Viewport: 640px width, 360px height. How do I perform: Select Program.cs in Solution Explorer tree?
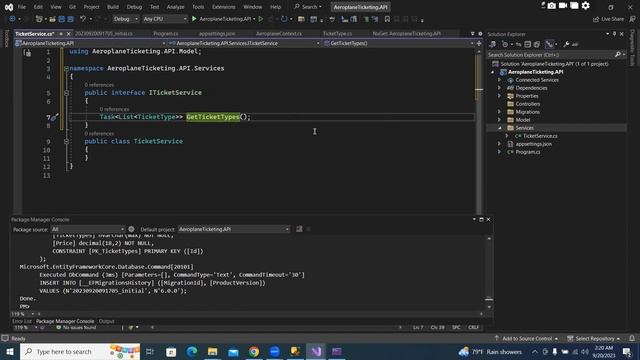click(528, 152)
